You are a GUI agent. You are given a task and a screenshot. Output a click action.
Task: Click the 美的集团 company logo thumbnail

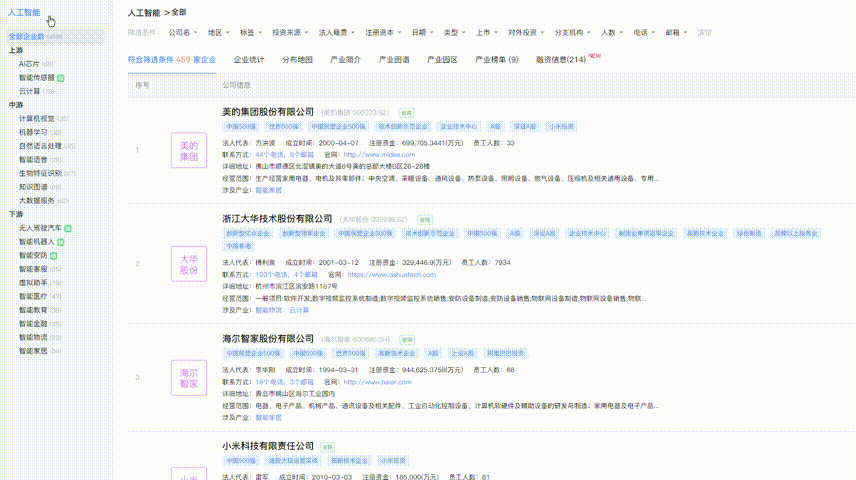[189, 153]
